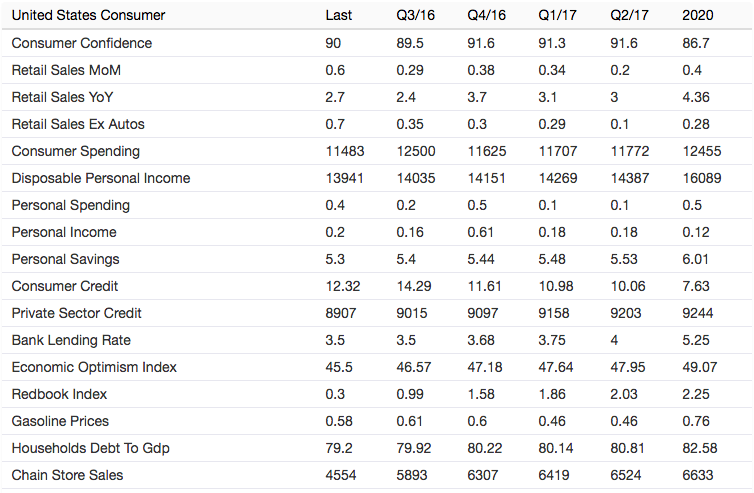Select the Personal Income link
Image resolution: width=754 pixels, height=493 pixels.
click(64, 232)
